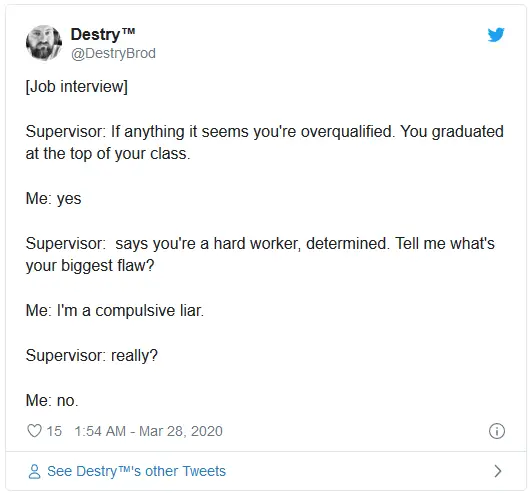Click the 'your biggest flaw?' question text
This screenshot has width=530, height=493.
coord(90,266)
